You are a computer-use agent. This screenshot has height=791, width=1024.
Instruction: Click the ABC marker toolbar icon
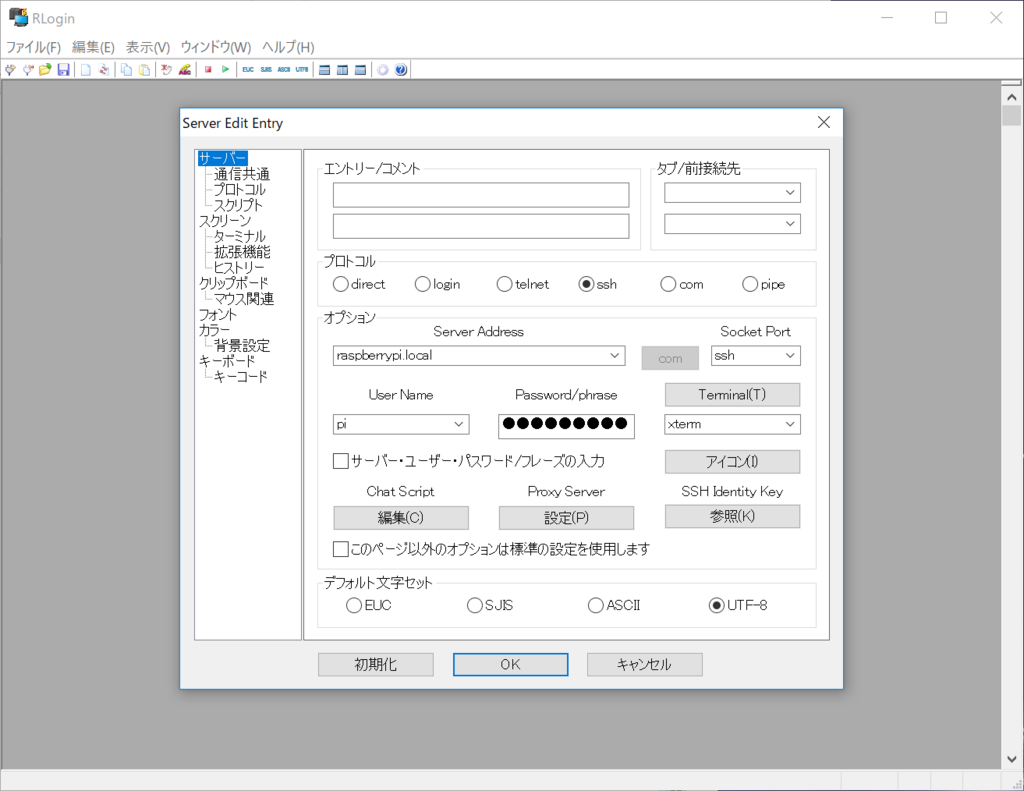185,70
